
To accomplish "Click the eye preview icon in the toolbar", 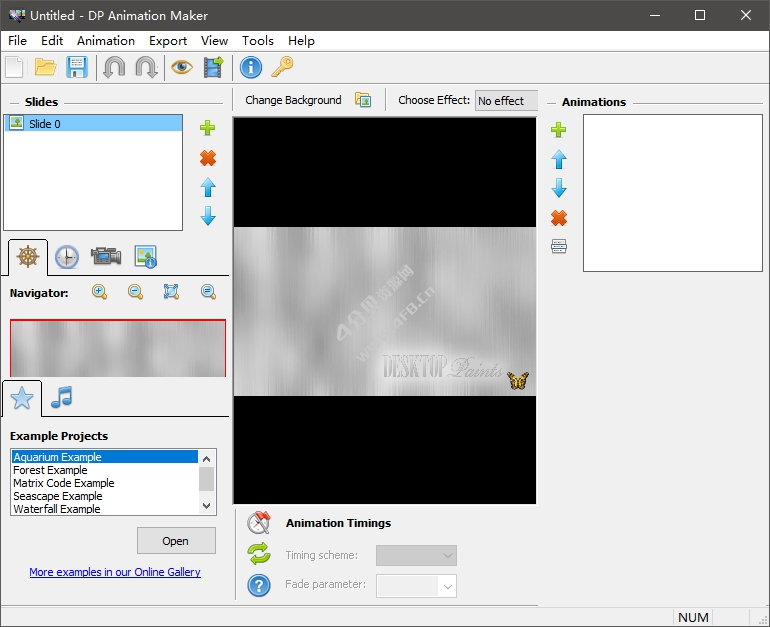I will (x=181, y=67).
